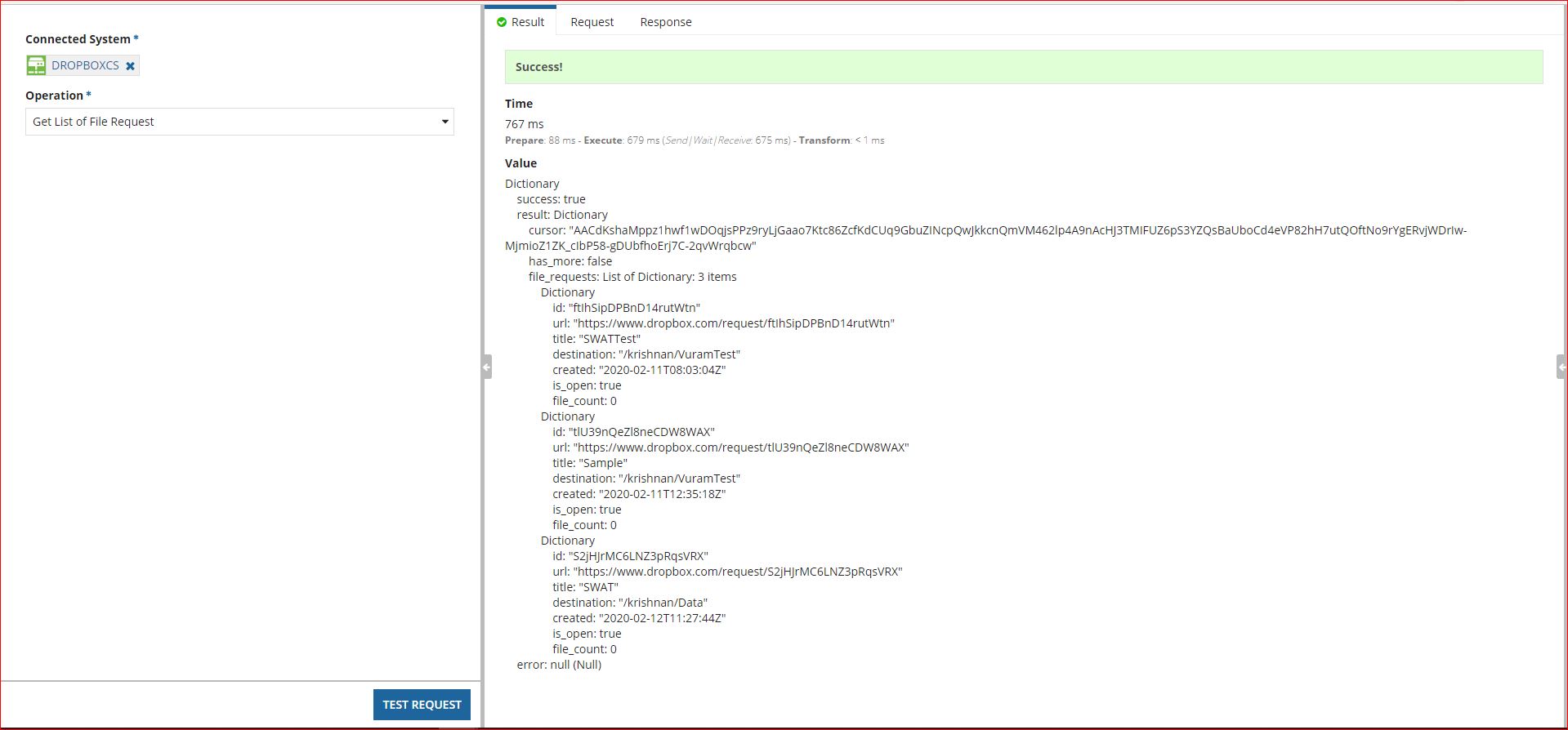Open the Request tab
This screenshot has height=730, width=1568.
pos(592,22)
